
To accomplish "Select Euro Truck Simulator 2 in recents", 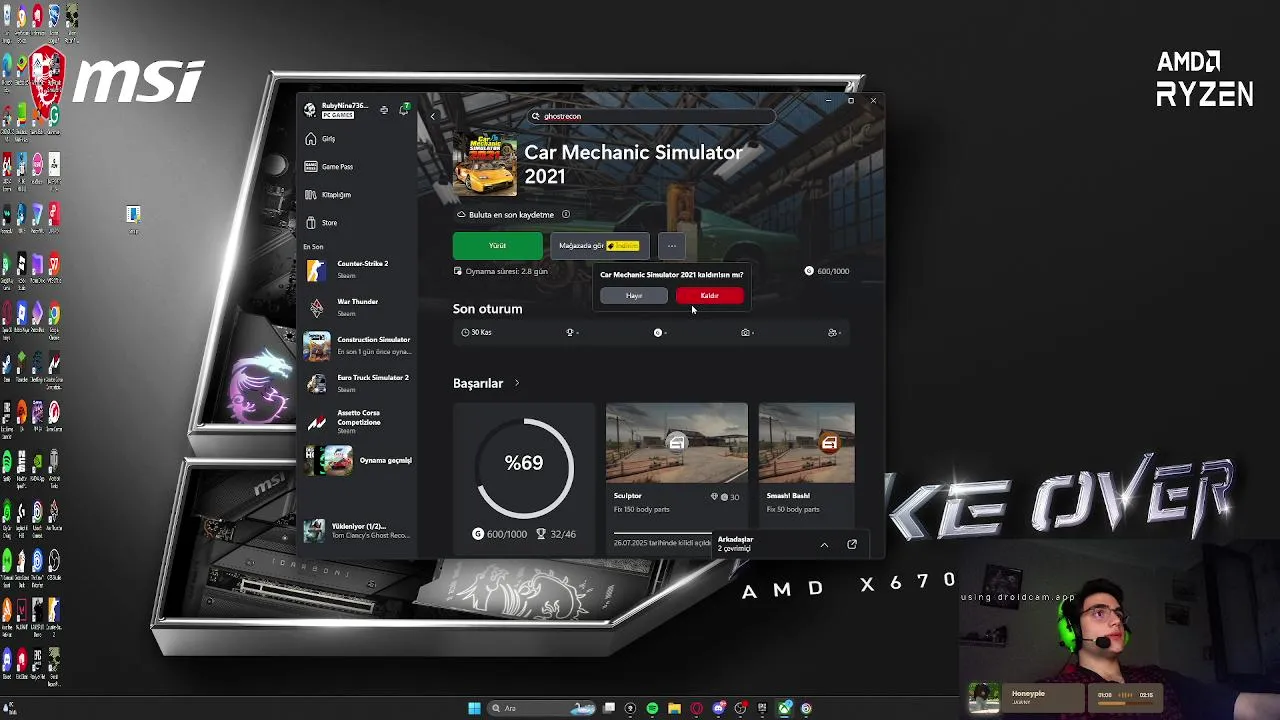I will click(358, 383).
